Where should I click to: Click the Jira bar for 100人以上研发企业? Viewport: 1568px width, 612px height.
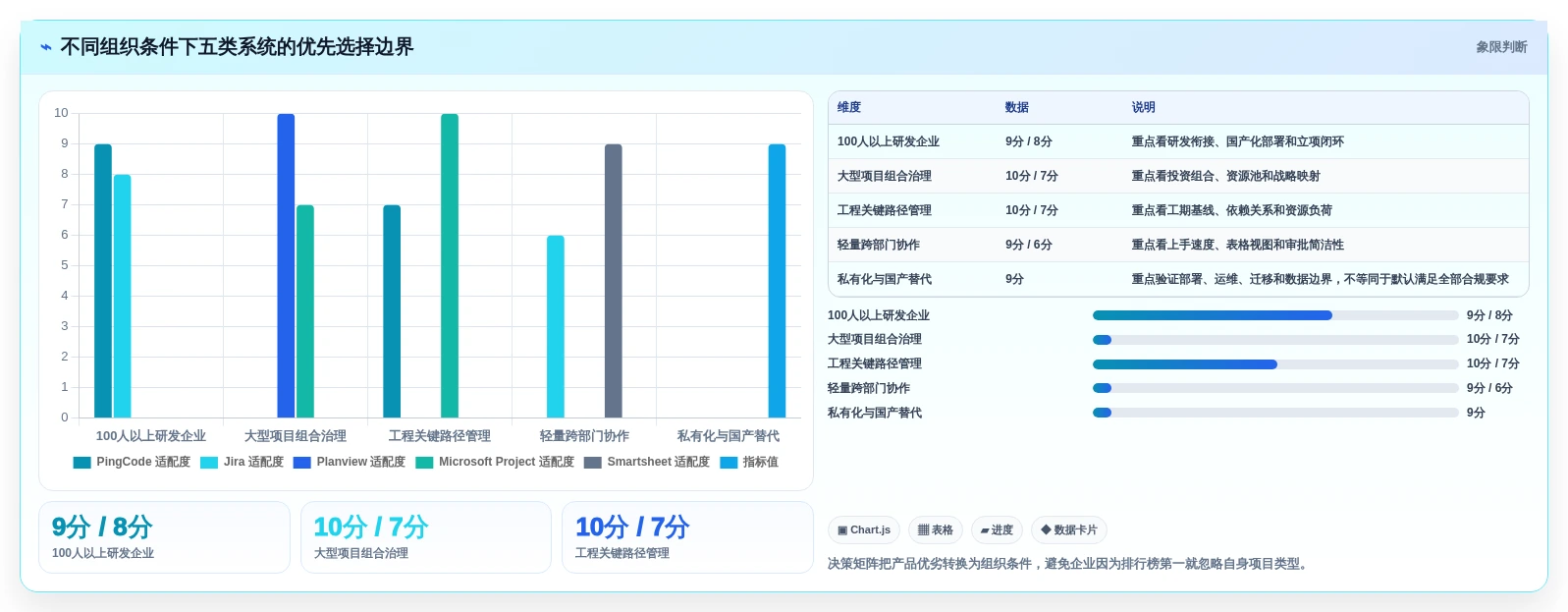(x=122, y=297)
